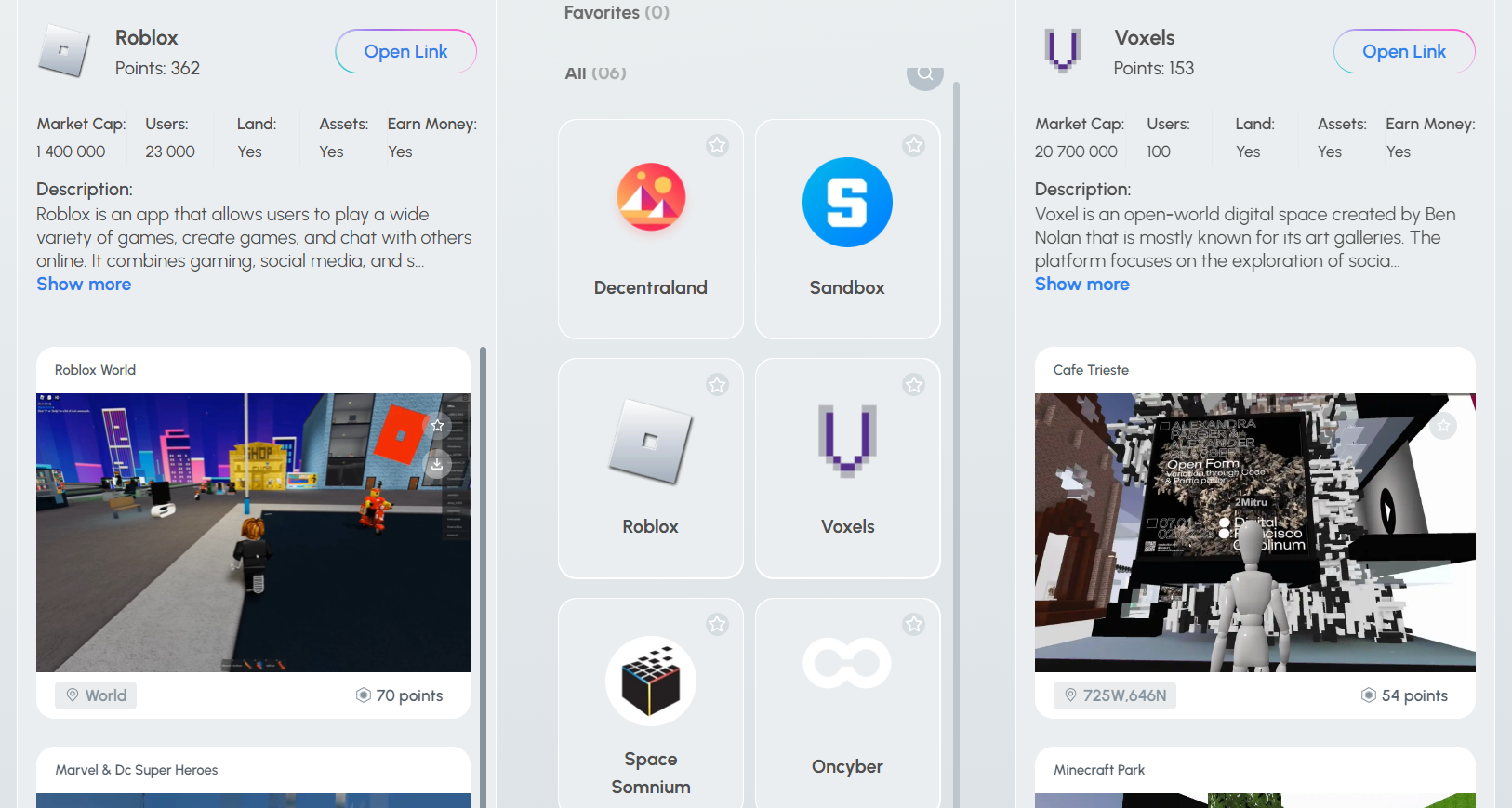The width and height of the screenshot is (1512, 808).
Task: Star the Space Somnium card
Action: (x=717, y=624)
